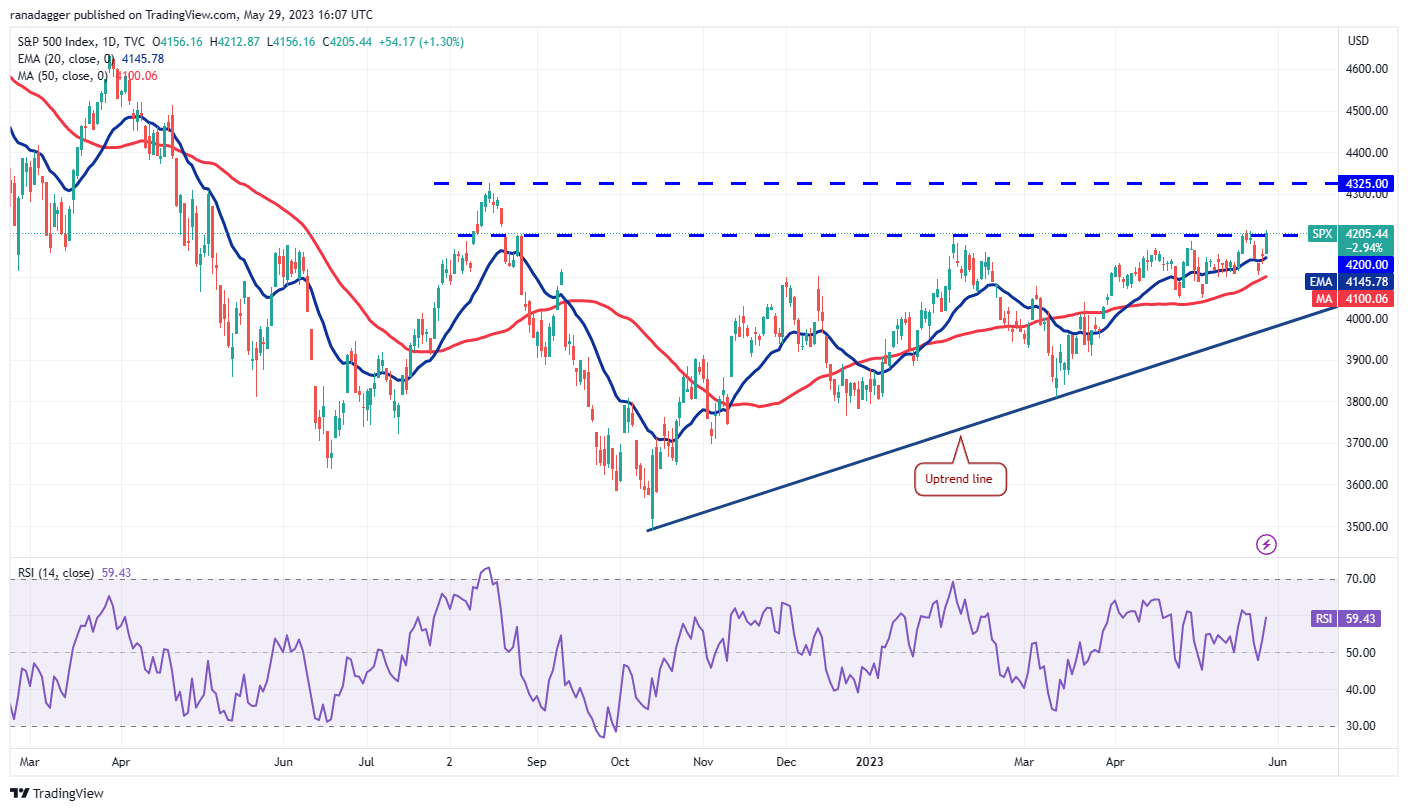Open the USD currency selector
1408x811 pixels.
1358,41
